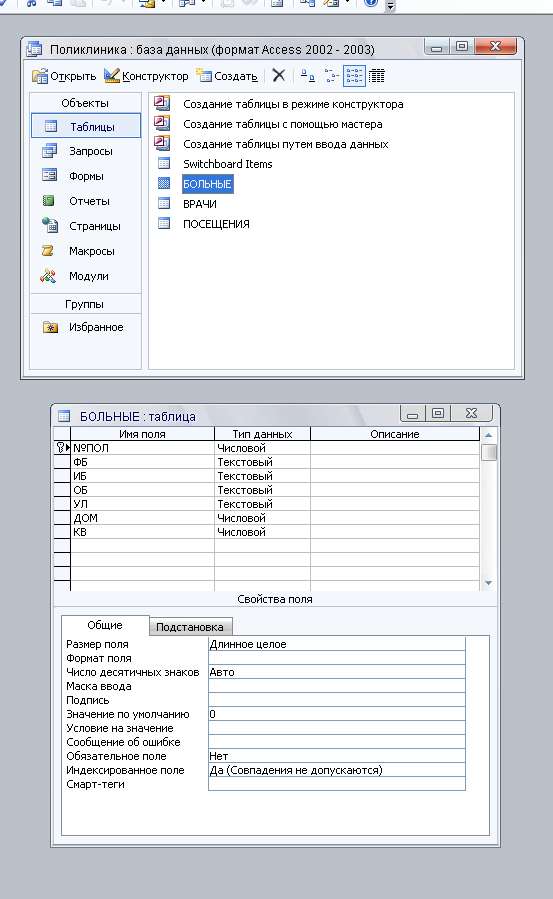This screenshot has height=899, width=553.
Task: Click the БОЛЬНЫЕ table icon in list
Action: pyautogui.click(x=164, y=183)
